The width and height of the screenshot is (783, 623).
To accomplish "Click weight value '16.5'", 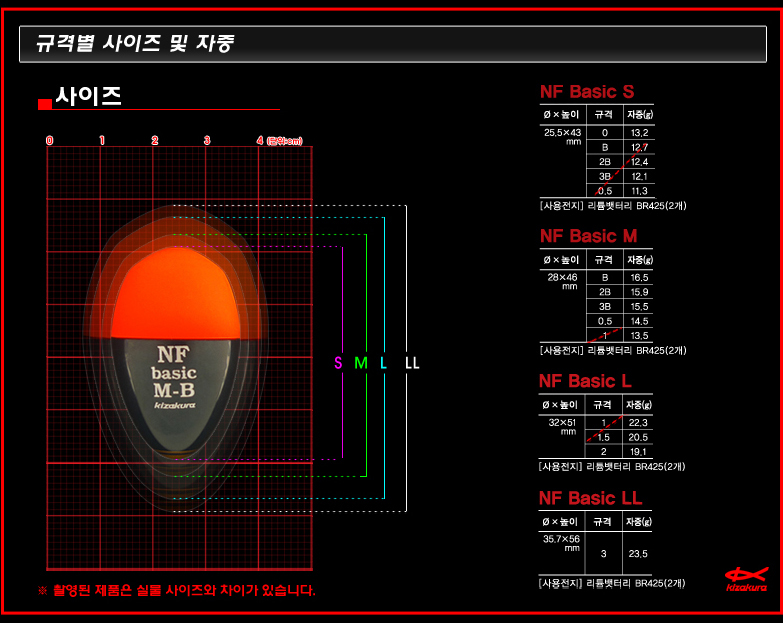I will (x=639, y=278).
